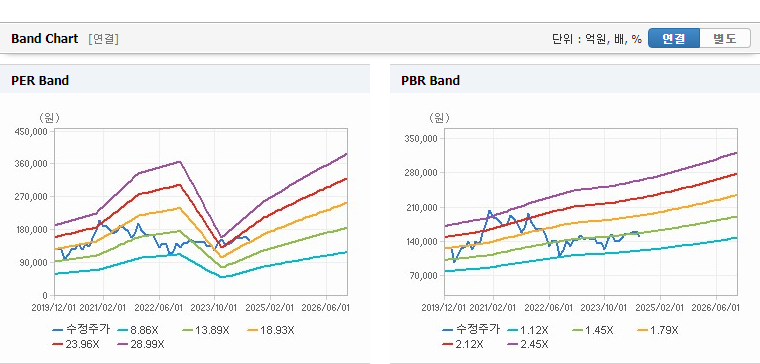Click the PBR Band panel title
This screenshot has height=364, width=760.
point(430,80)
